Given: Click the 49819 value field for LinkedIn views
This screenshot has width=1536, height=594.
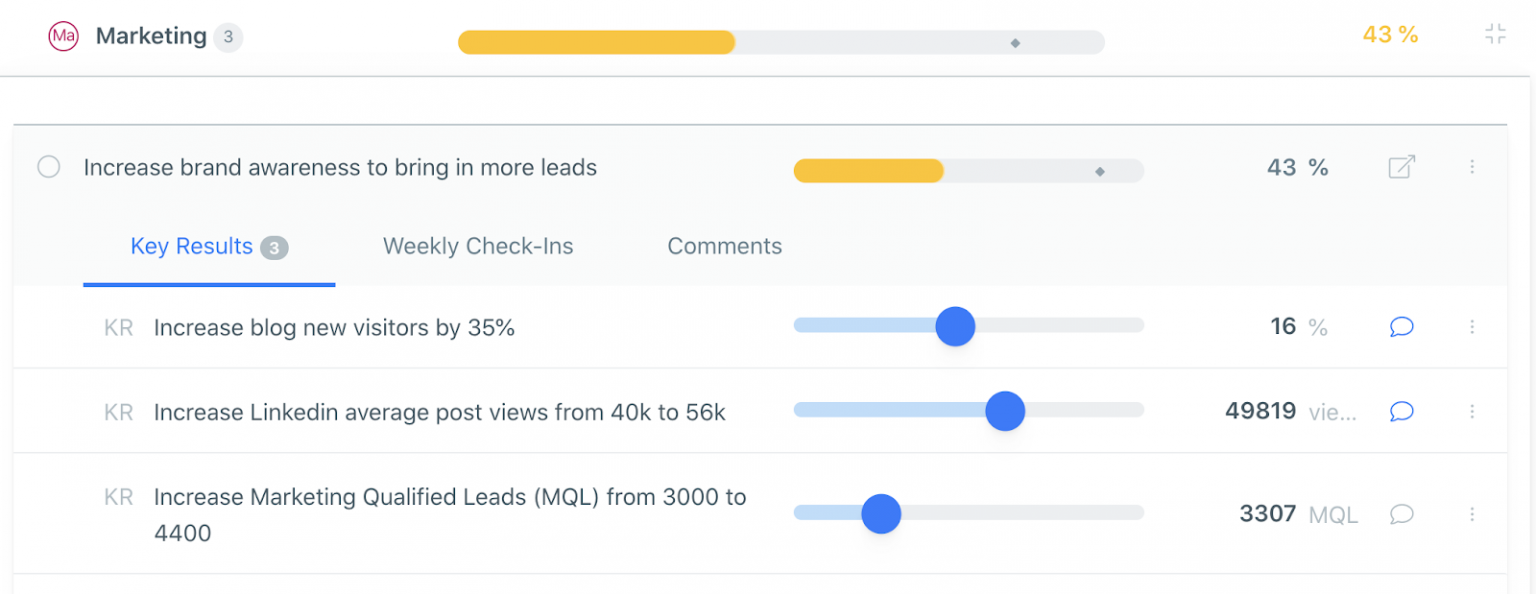Looking at the screenshot, I should point(1260,411).
